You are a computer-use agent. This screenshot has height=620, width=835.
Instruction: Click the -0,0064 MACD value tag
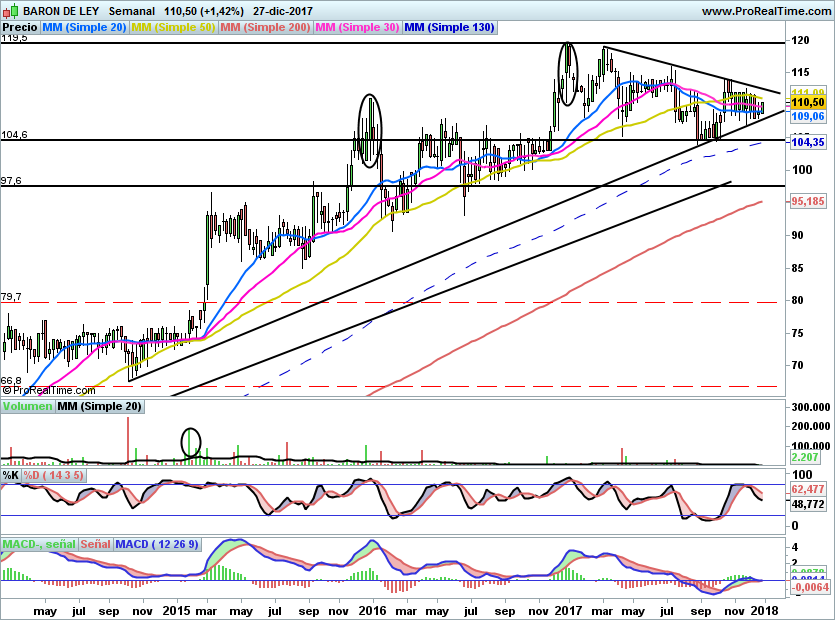click(x=810, y=587)
